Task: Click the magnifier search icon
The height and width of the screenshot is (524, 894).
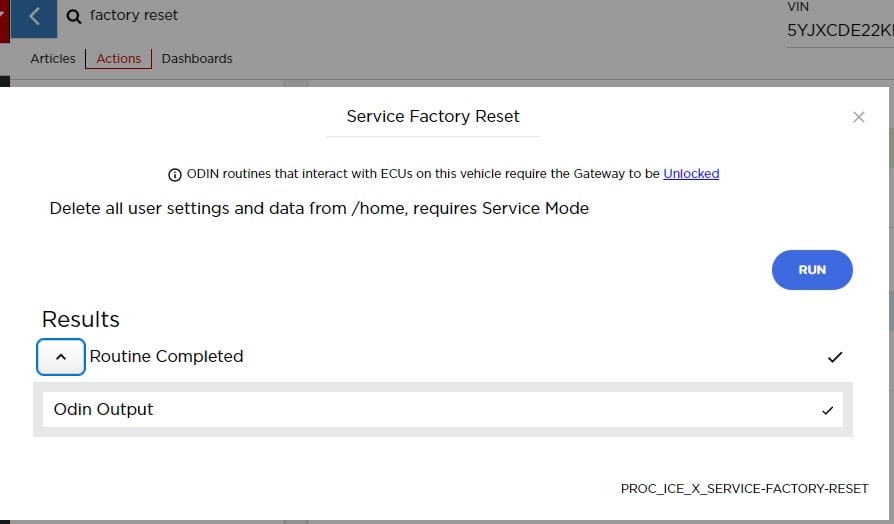Action: click(x=74, y=16)
